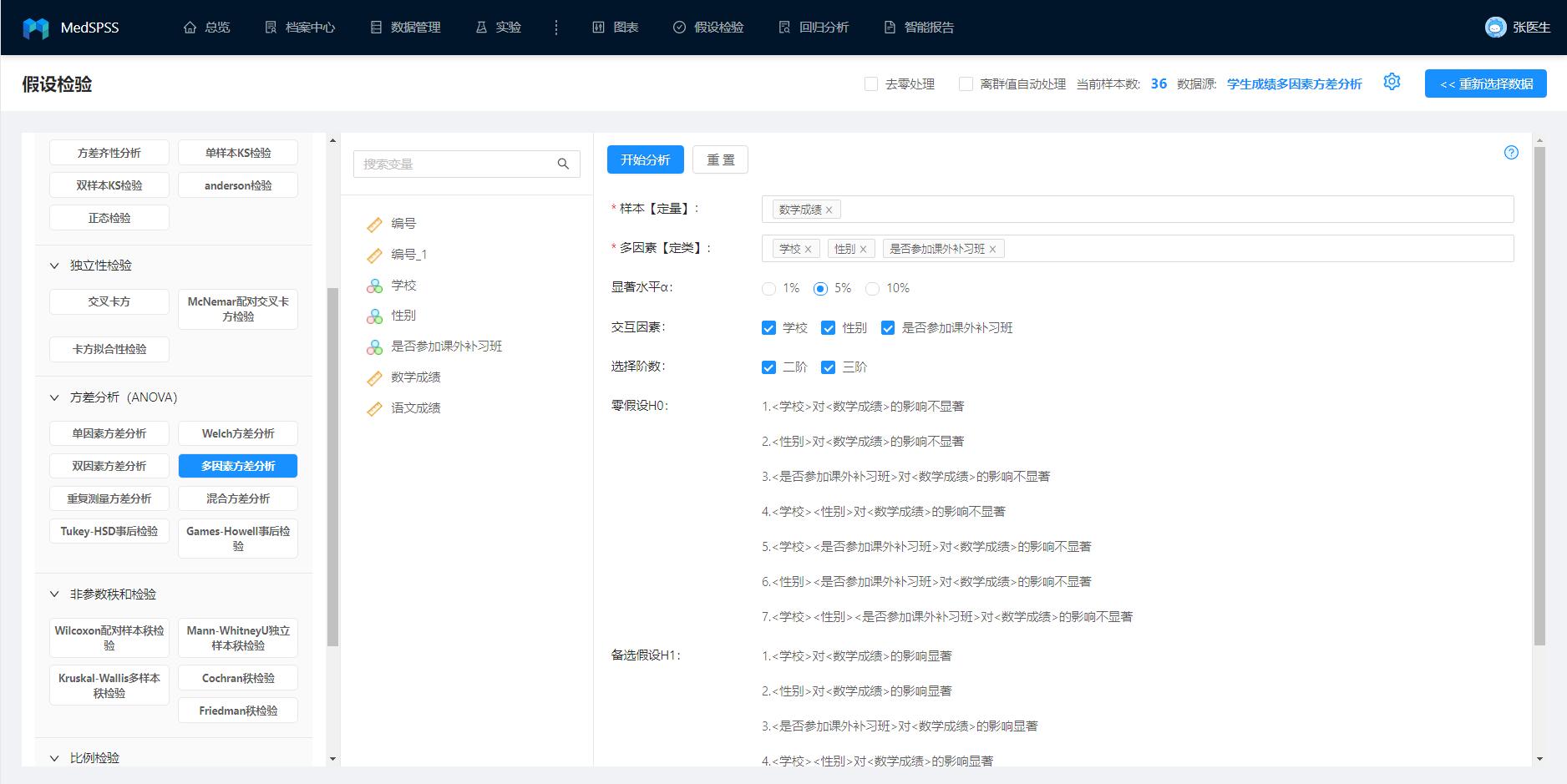Click the ruler icon next to 数学成绩

pos(374,377)
